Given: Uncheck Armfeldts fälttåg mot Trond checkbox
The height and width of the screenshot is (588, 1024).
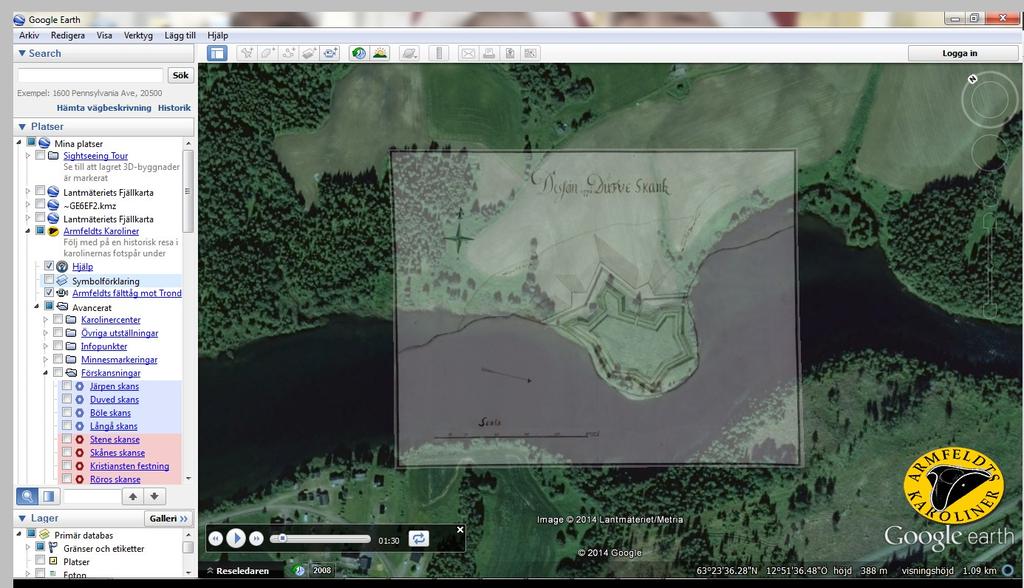Looking at the screenshot, I should (x=49, y=293).
